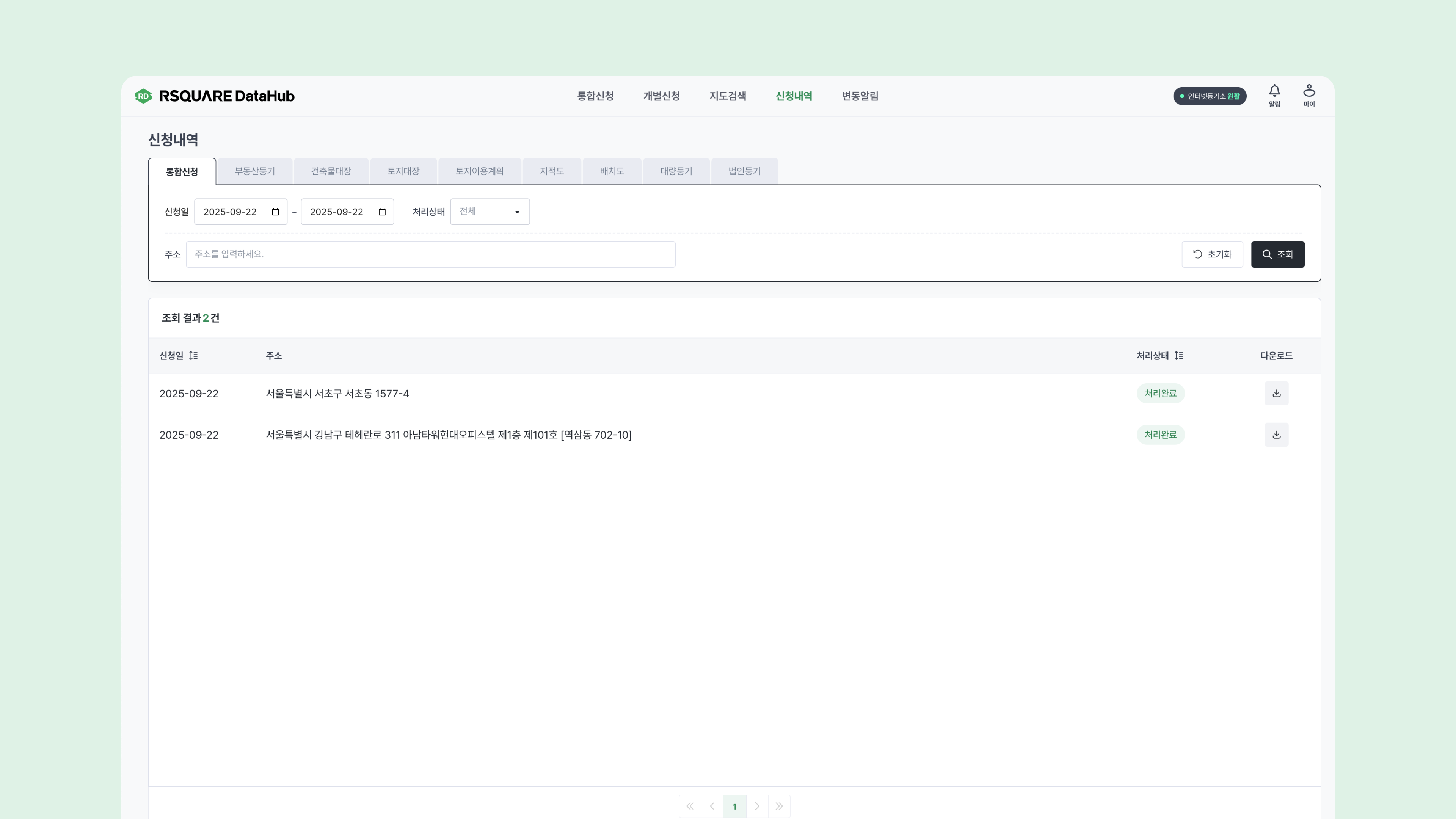Sort by 신청일 column icon

pyautogui.click(x=193, y=356)
